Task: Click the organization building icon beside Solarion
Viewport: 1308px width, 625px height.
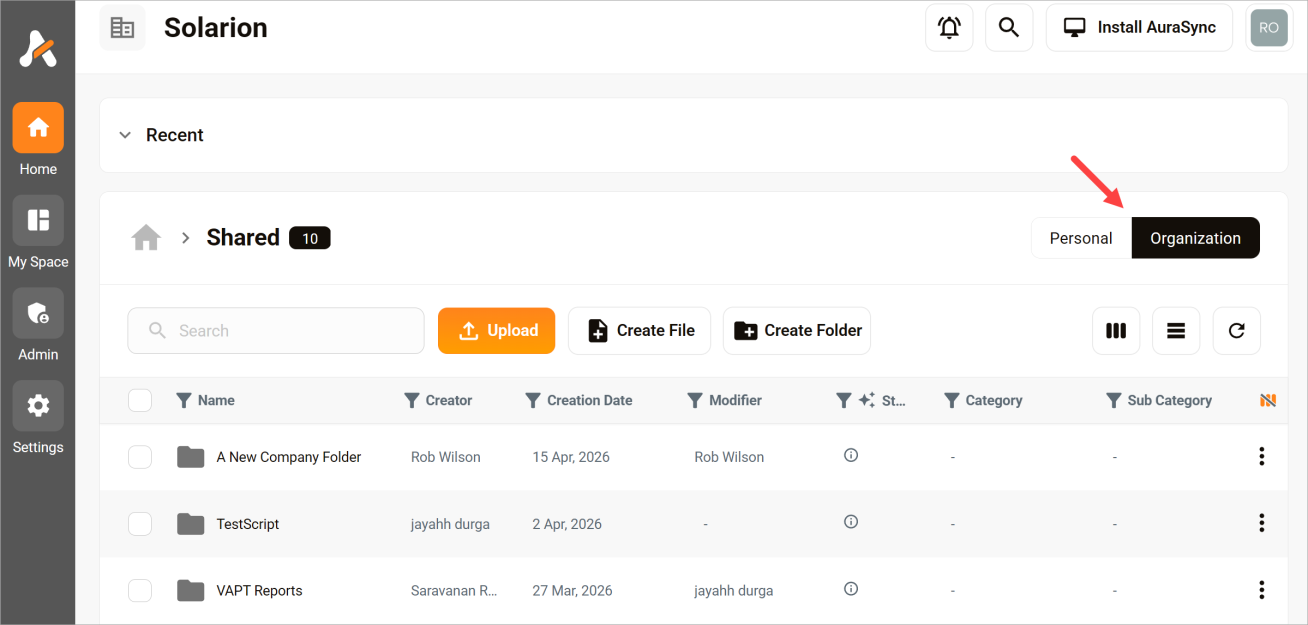Action: (122, 28)
